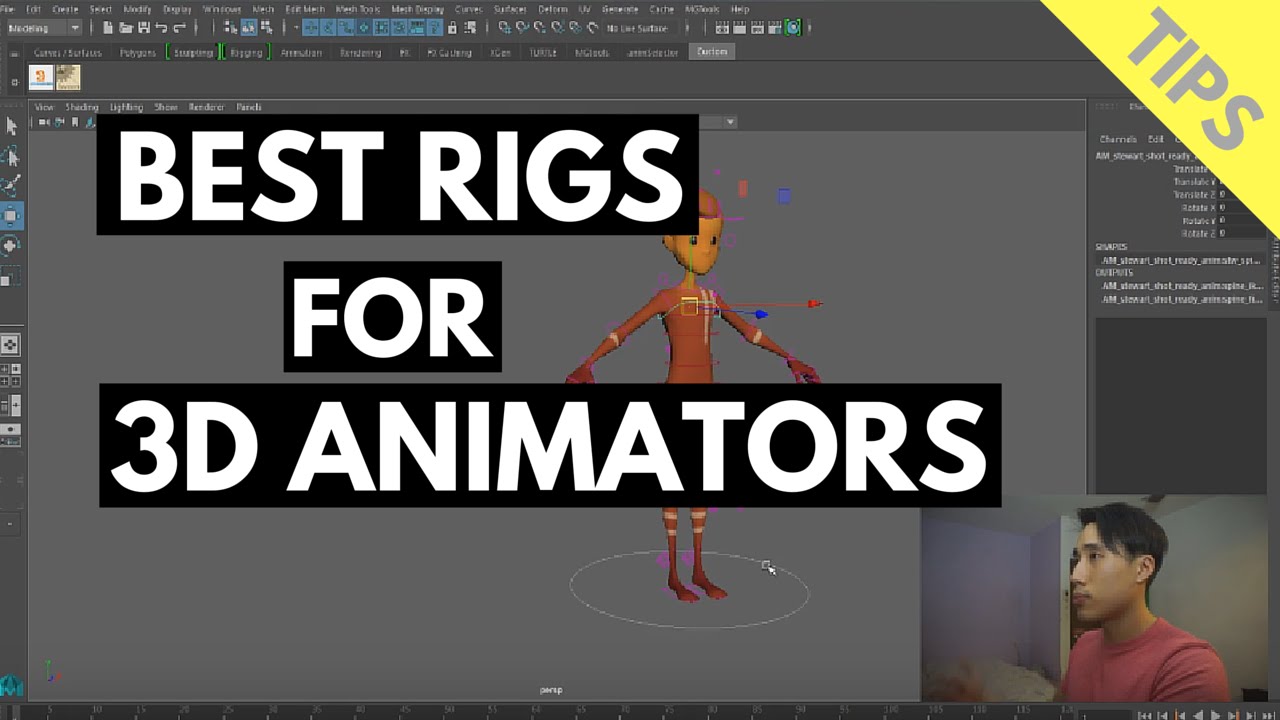Click the Go to end playback button
This screenshot has width=1280, height=720.
click(1267, 714)
